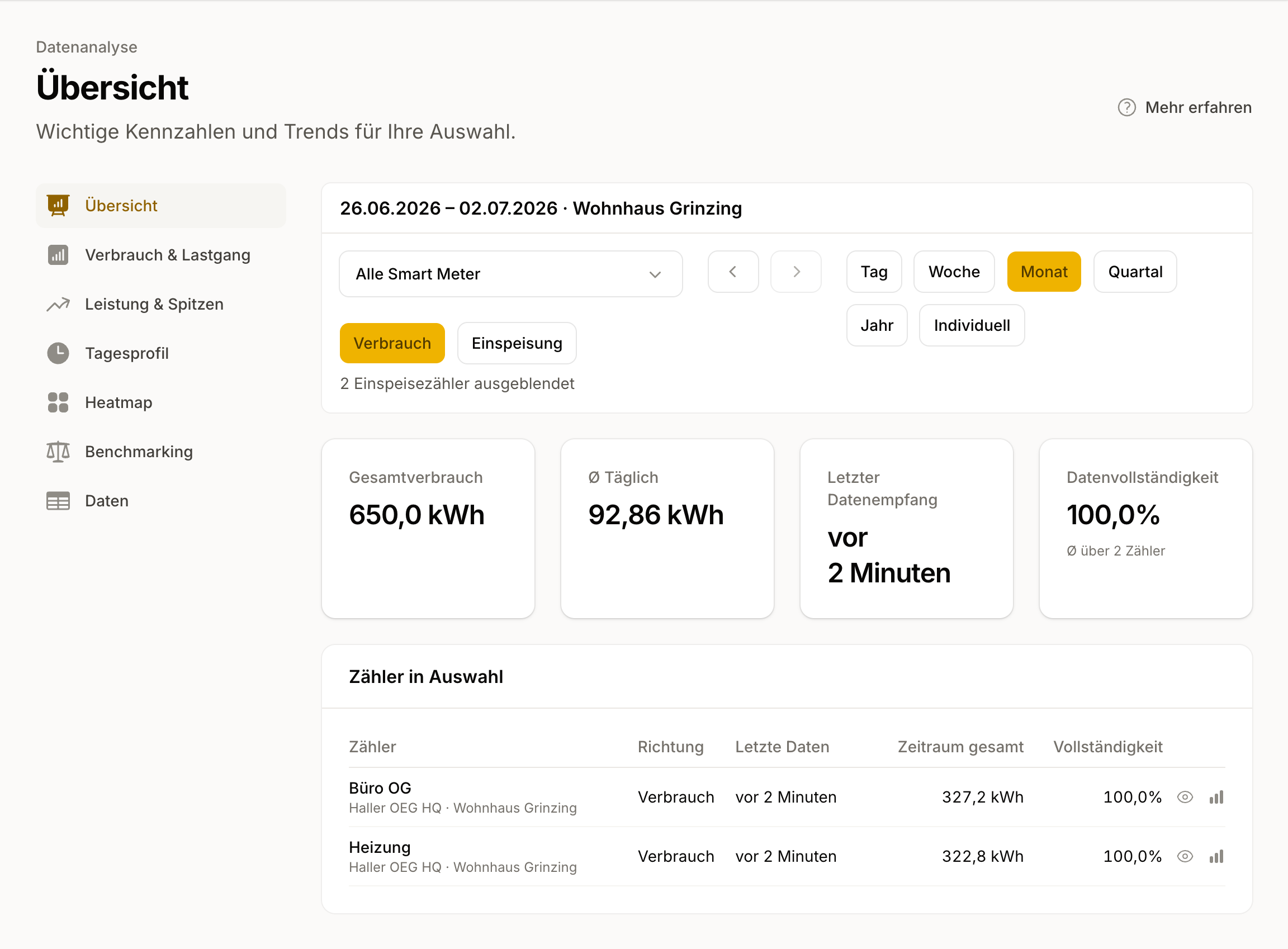Click the Büro OG meter name
1288x949 pixels.
coord(380,788)
